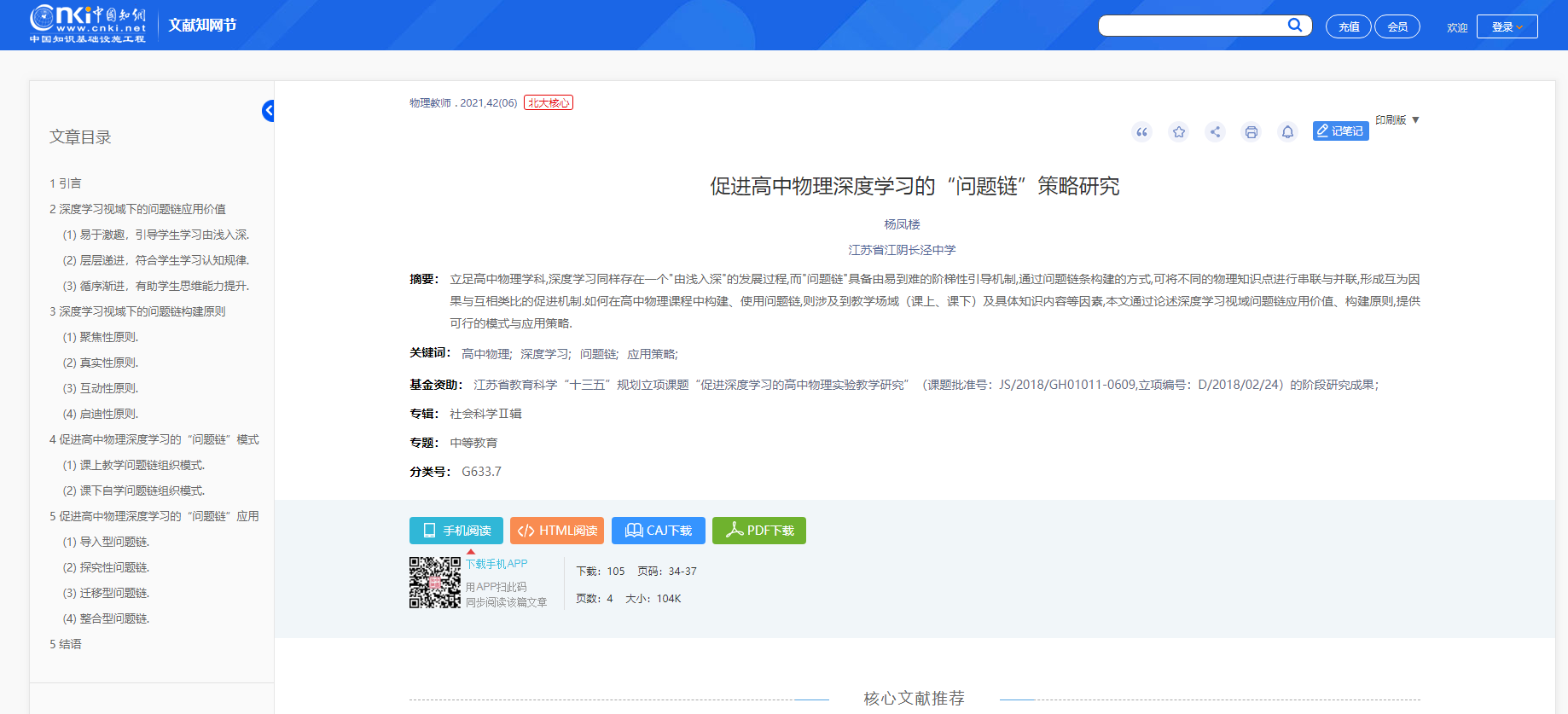
Task: Click the 记笔记 note button
Action: coord(1340,131)
